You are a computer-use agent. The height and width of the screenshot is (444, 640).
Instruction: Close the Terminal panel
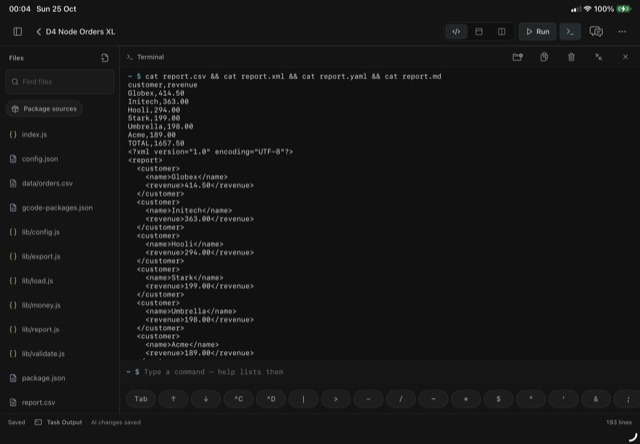[625, 57]
